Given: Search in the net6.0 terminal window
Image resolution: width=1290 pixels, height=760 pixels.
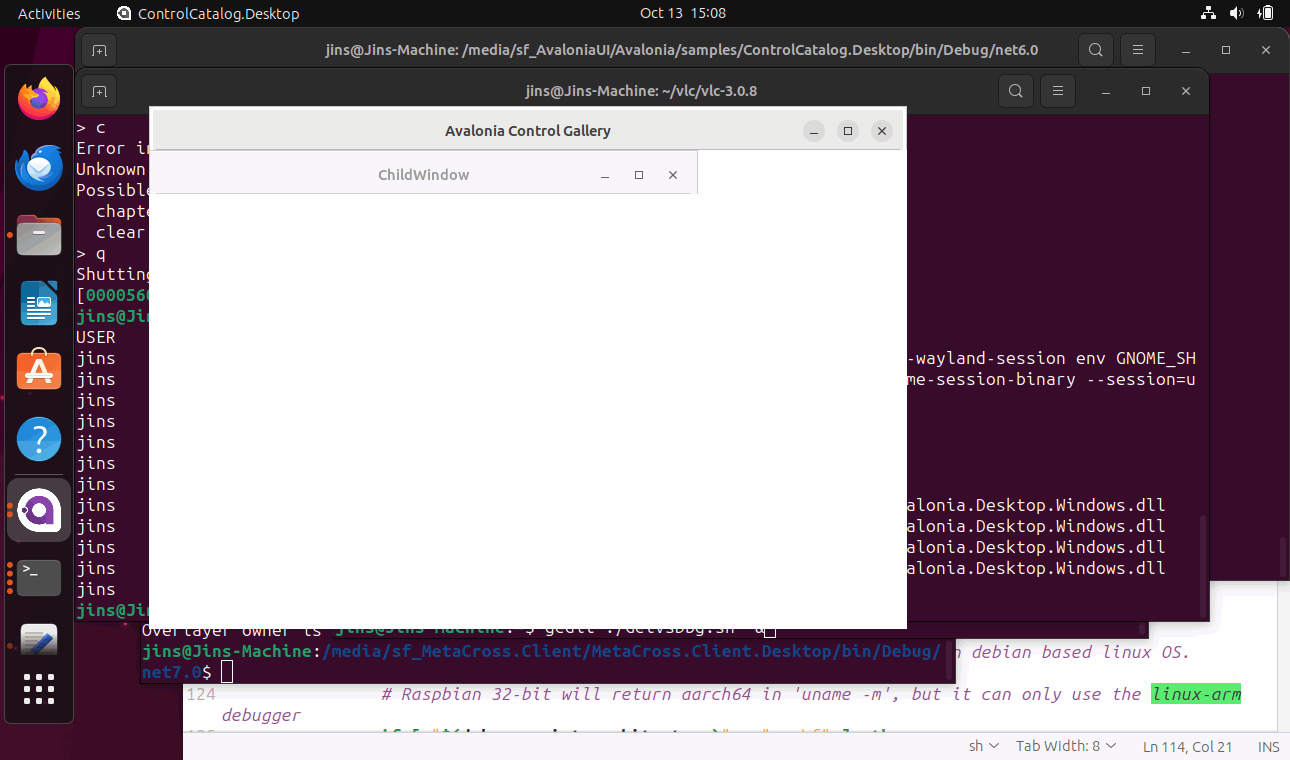Looking at the screenshot, I should pyautogui.click(x=1096, y=50).
